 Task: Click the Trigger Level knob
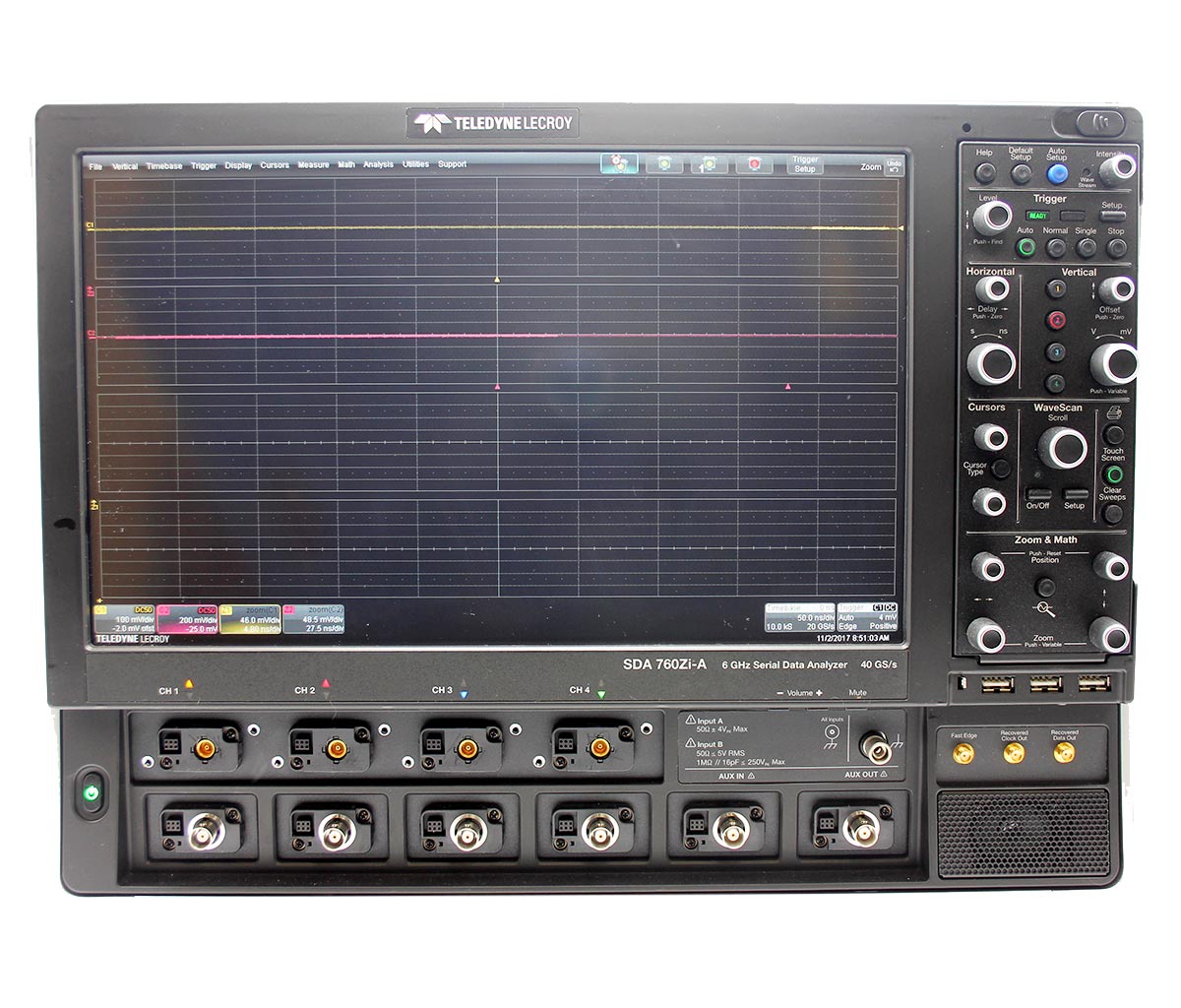pyautogui.click(x=994, y=218)
